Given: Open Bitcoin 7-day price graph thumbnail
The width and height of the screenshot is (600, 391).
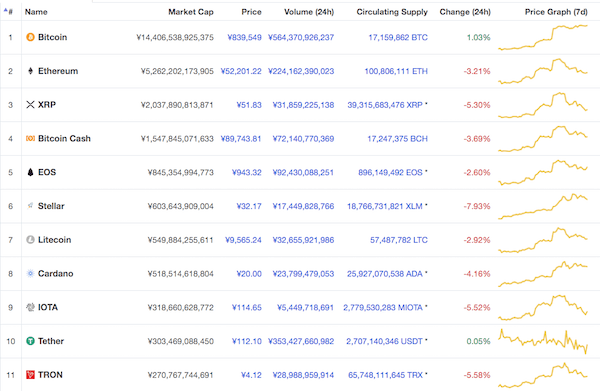Looking at the screenshot, I should [x=543, y=37].
